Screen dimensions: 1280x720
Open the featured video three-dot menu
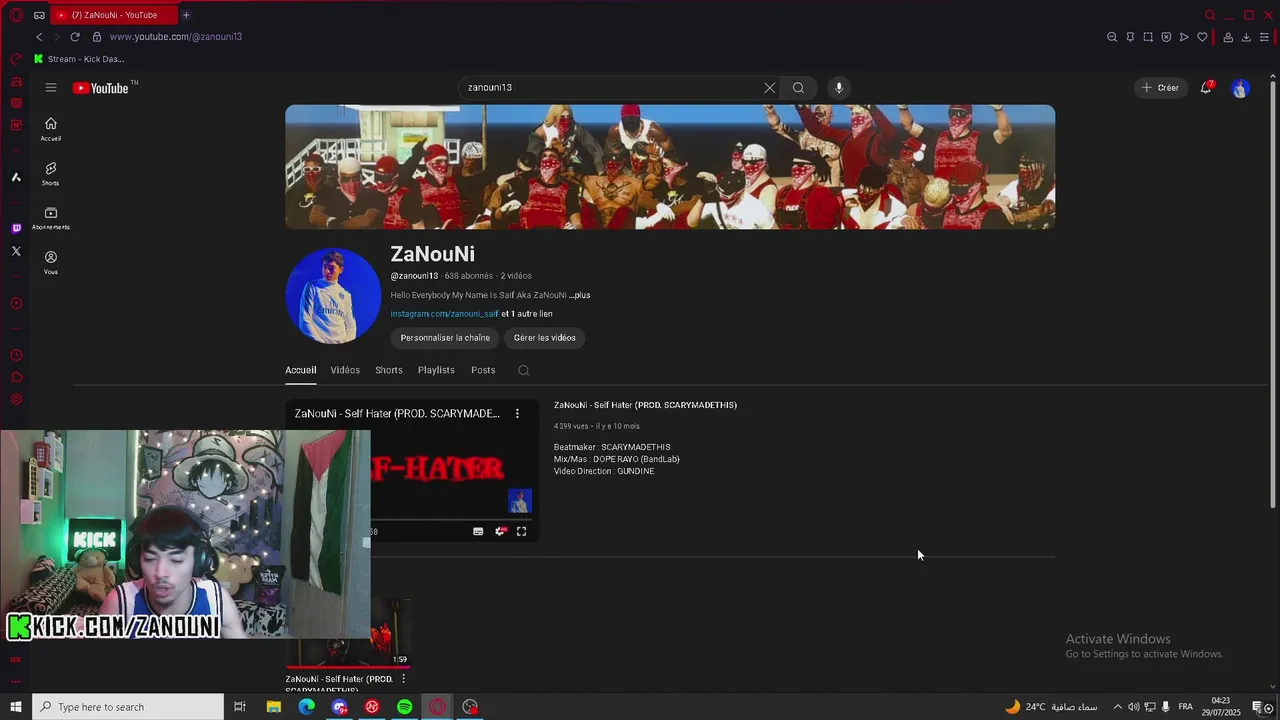tap(517, 413)
